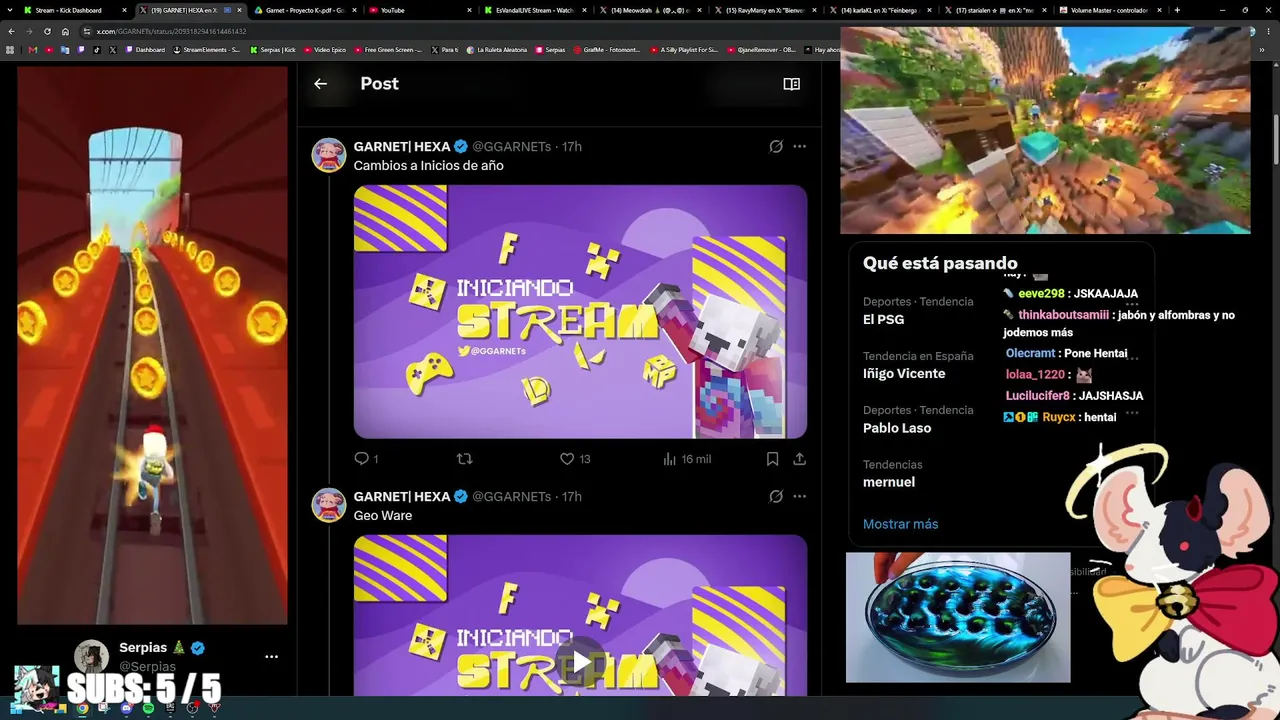Share the 'Cambios a Inicios de año' post
1280x720 pixels.
point(799,459)
